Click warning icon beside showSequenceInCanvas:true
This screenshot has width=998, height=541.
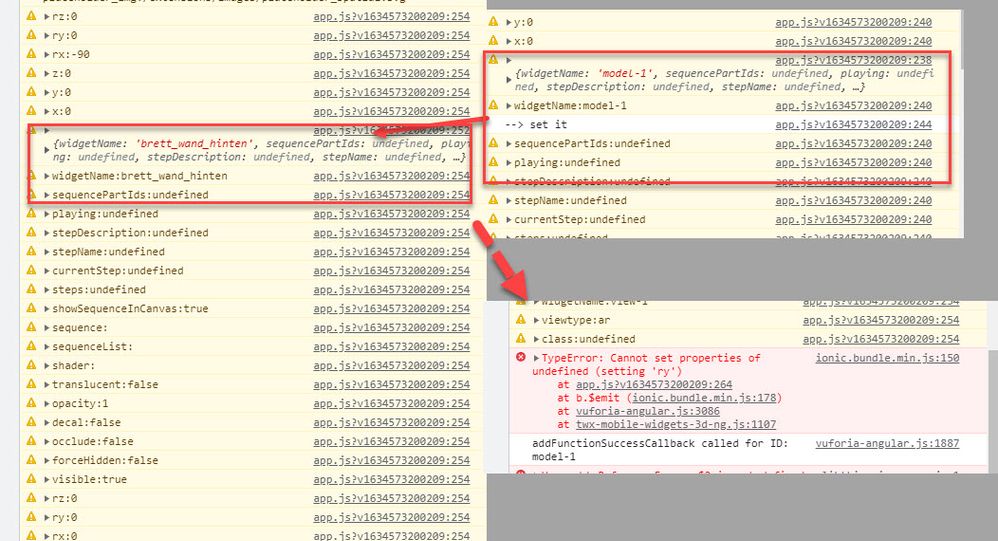click(31, 308)
